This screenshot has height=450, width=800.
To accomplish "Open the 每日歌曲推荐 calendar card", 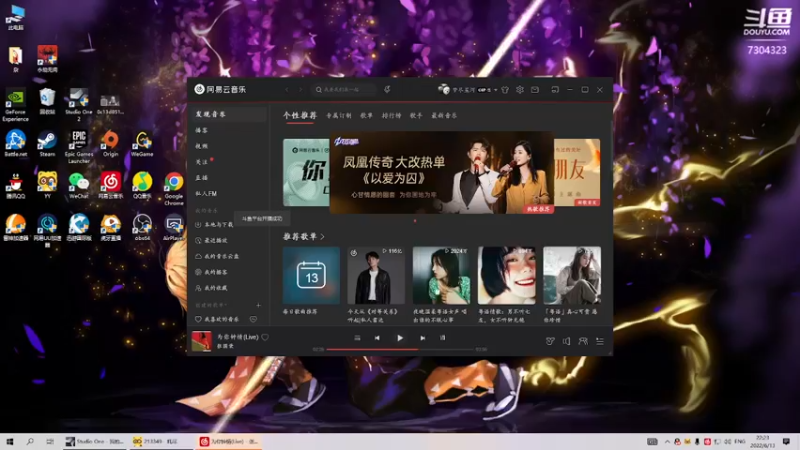I will [311, 276].
